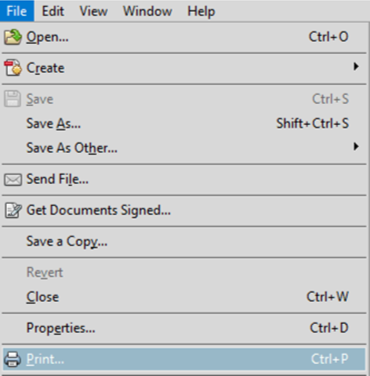Expand the Save As Other submenu arrow

click(356, 146)
